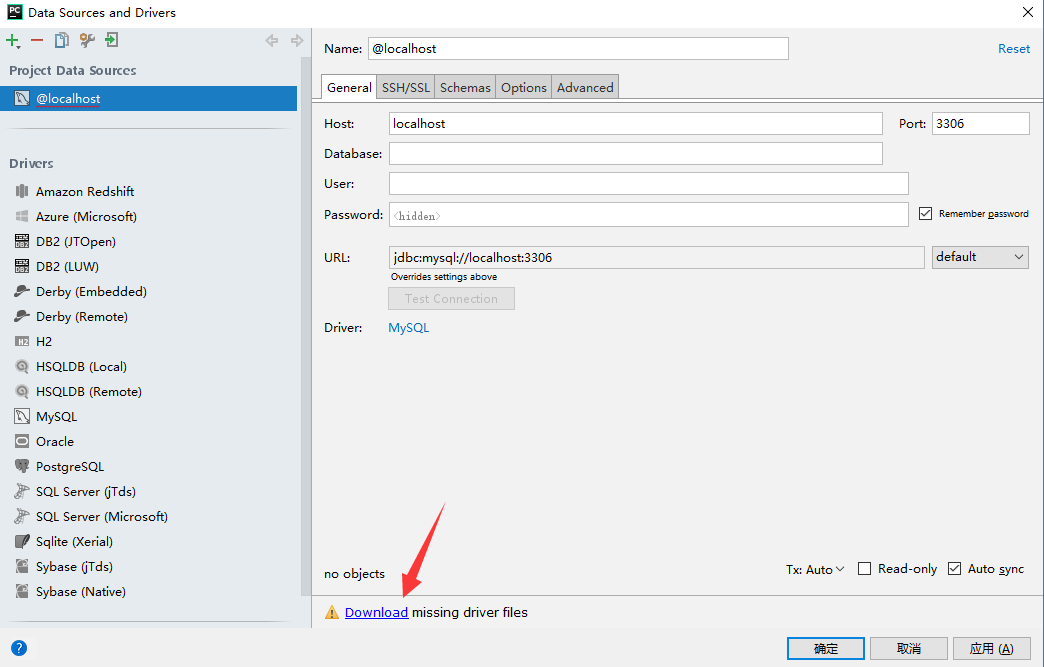Click the Download missing driver files link
Viewport: 1044px width, 667px height.
[376, 612]
